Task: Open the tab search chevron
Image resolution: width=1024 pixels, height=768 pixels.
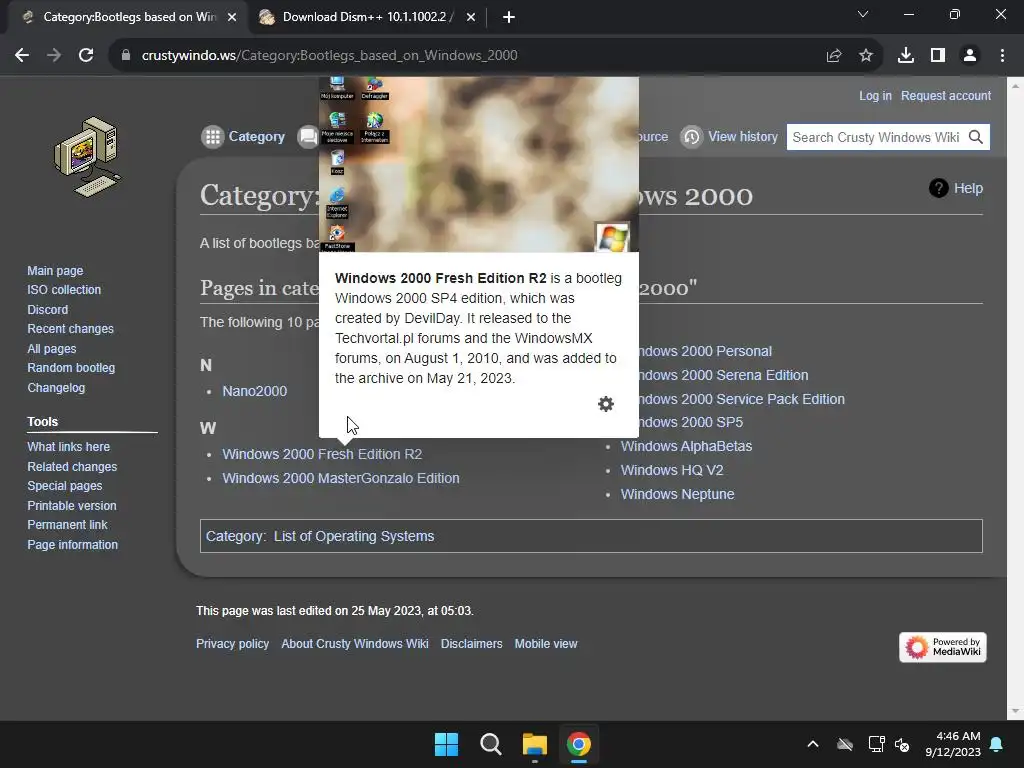Action: (863, 14)
